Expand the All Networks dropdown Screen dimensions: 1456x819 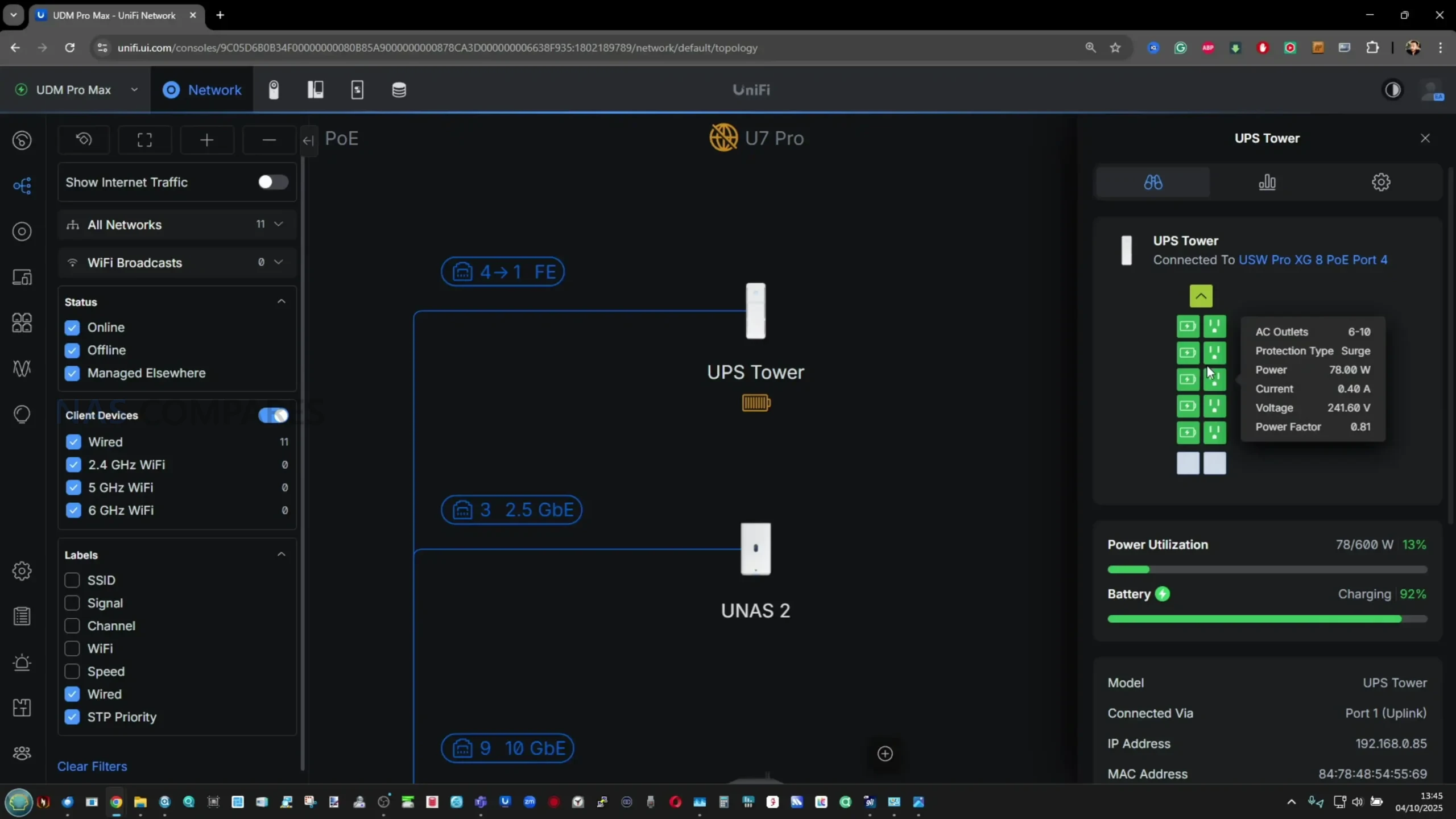(x=278, y=224)
